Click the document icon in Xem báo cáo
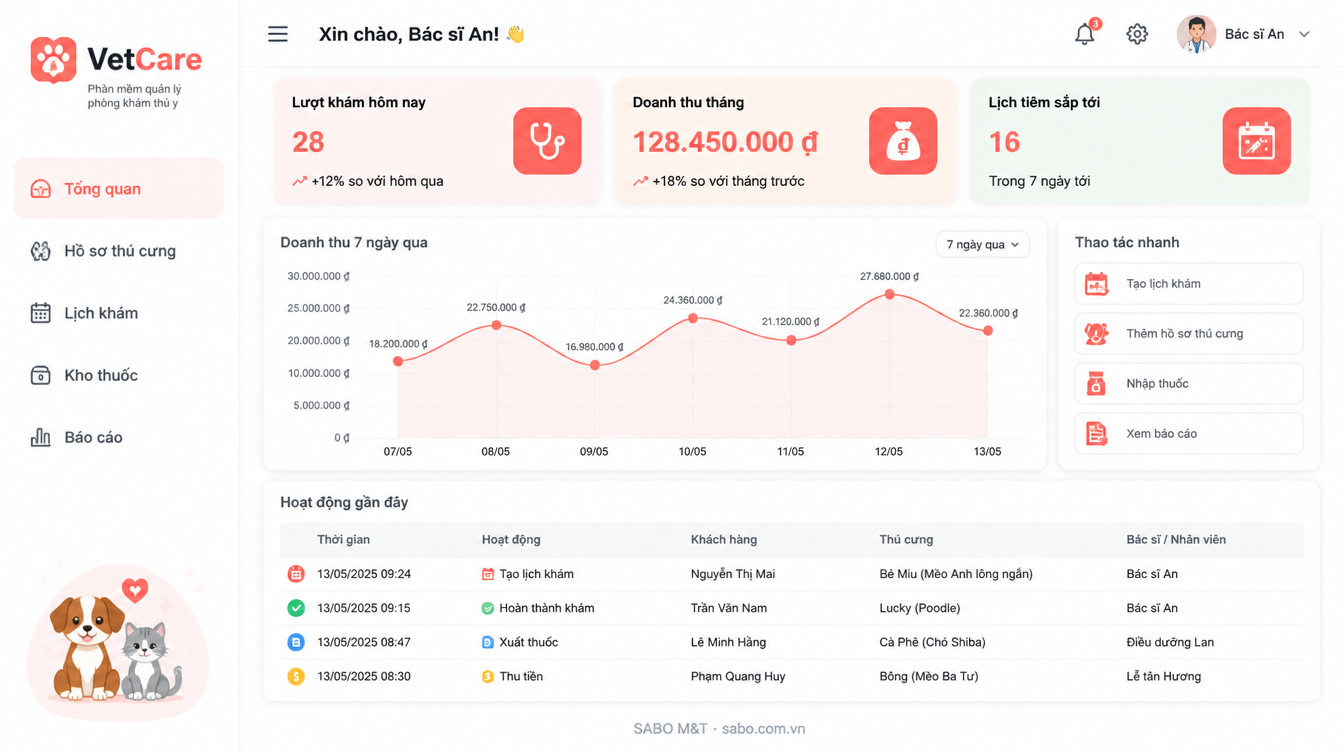The height and width of the screenshot is (752, 1344). (1097, 434)
